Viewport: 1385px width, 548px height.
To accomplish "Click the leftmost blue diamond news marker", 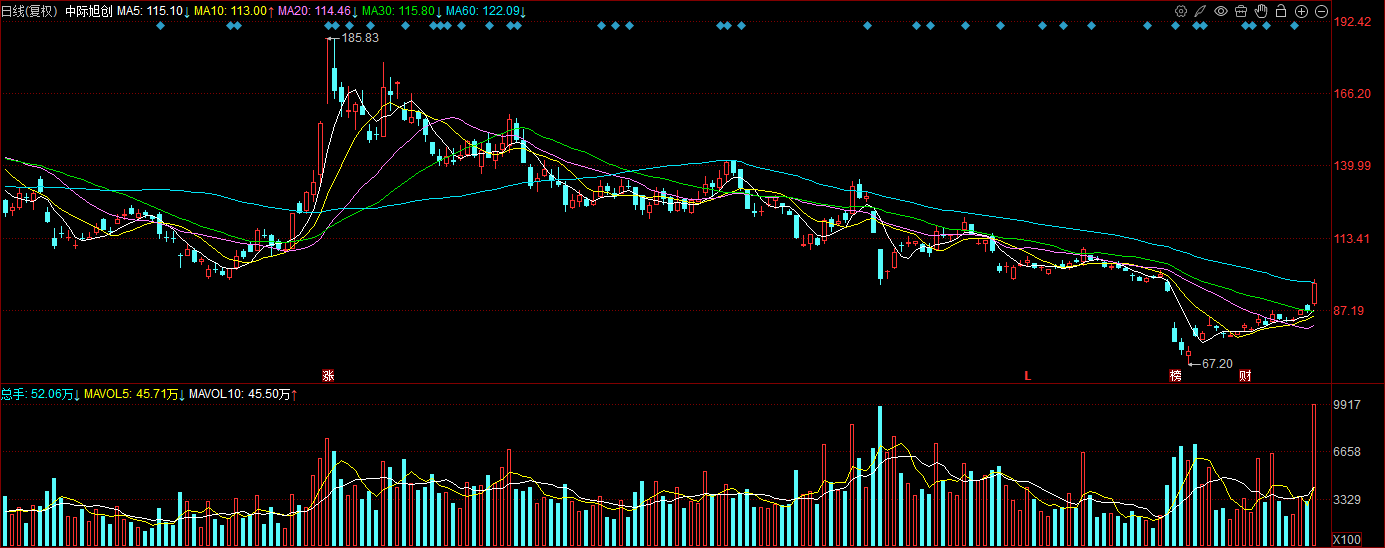I will coord(160,25).
